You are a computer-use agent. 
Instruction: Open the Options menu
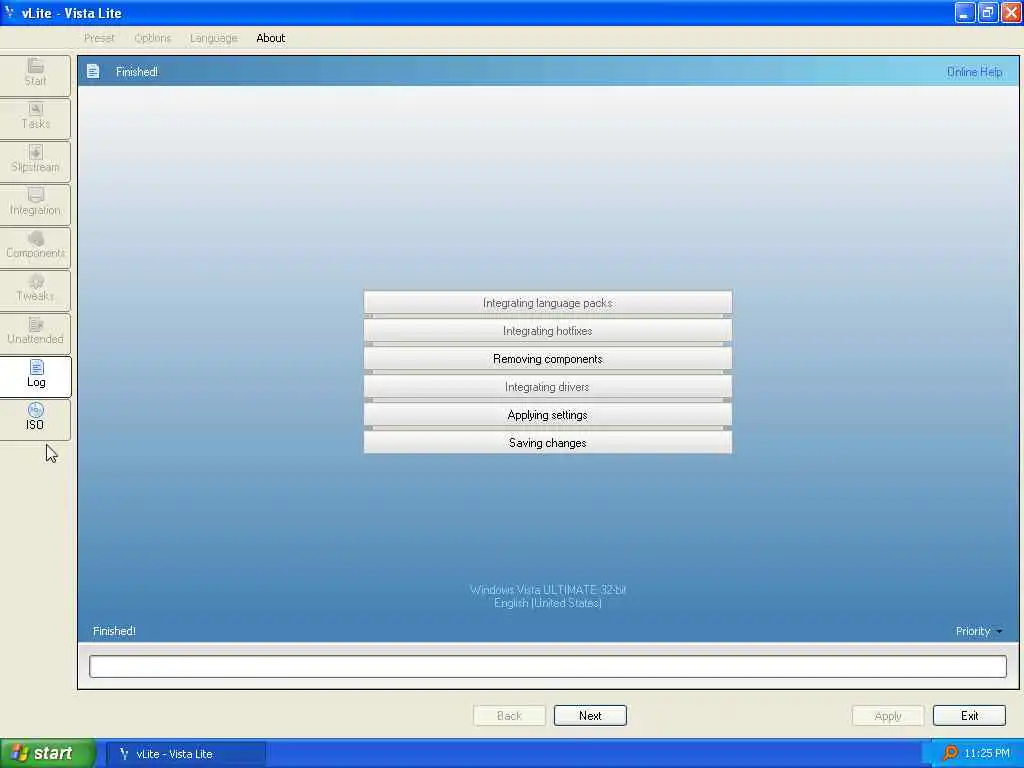(153, 38)
